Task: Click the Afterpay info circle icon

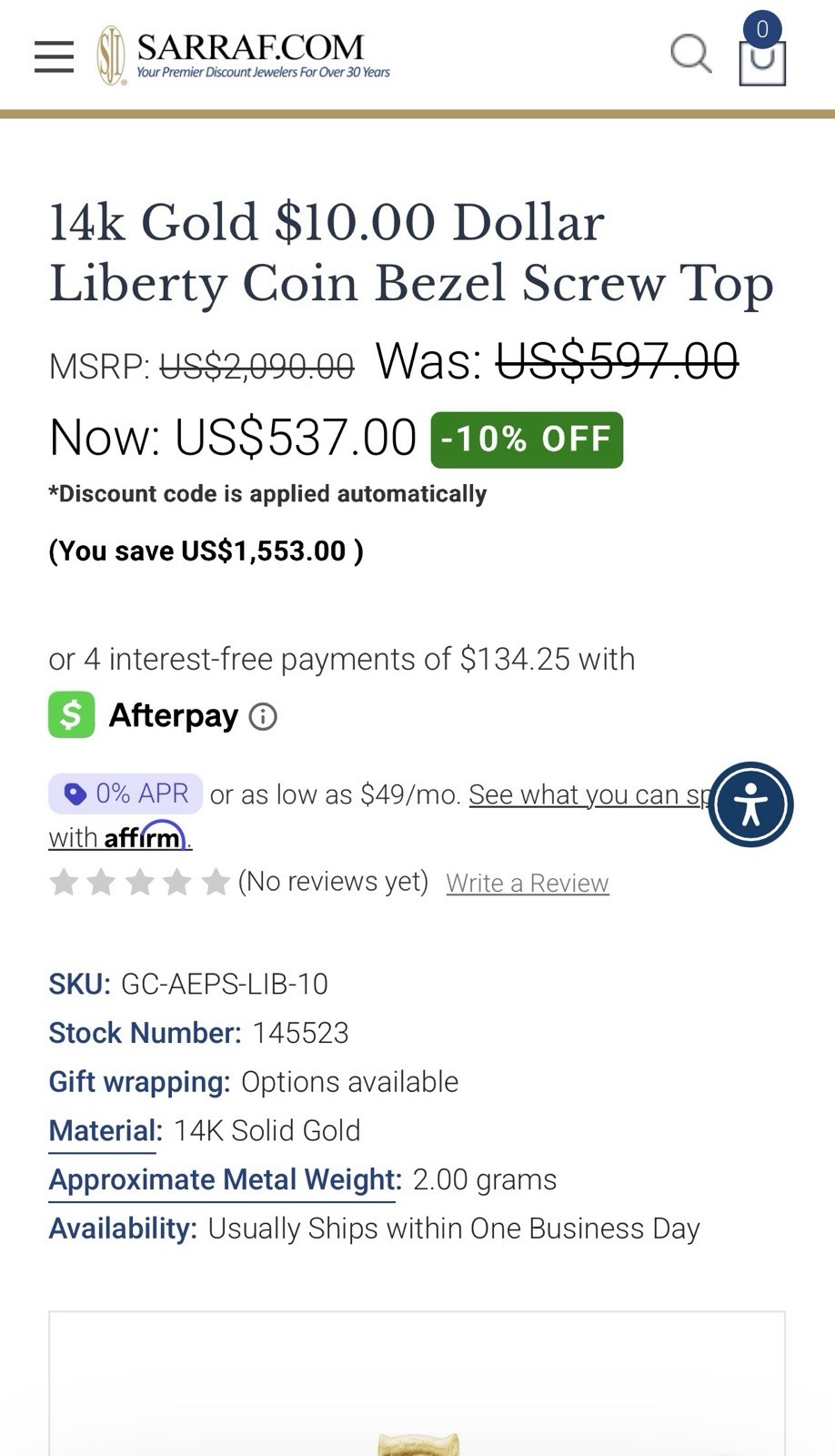Action: 263,717
